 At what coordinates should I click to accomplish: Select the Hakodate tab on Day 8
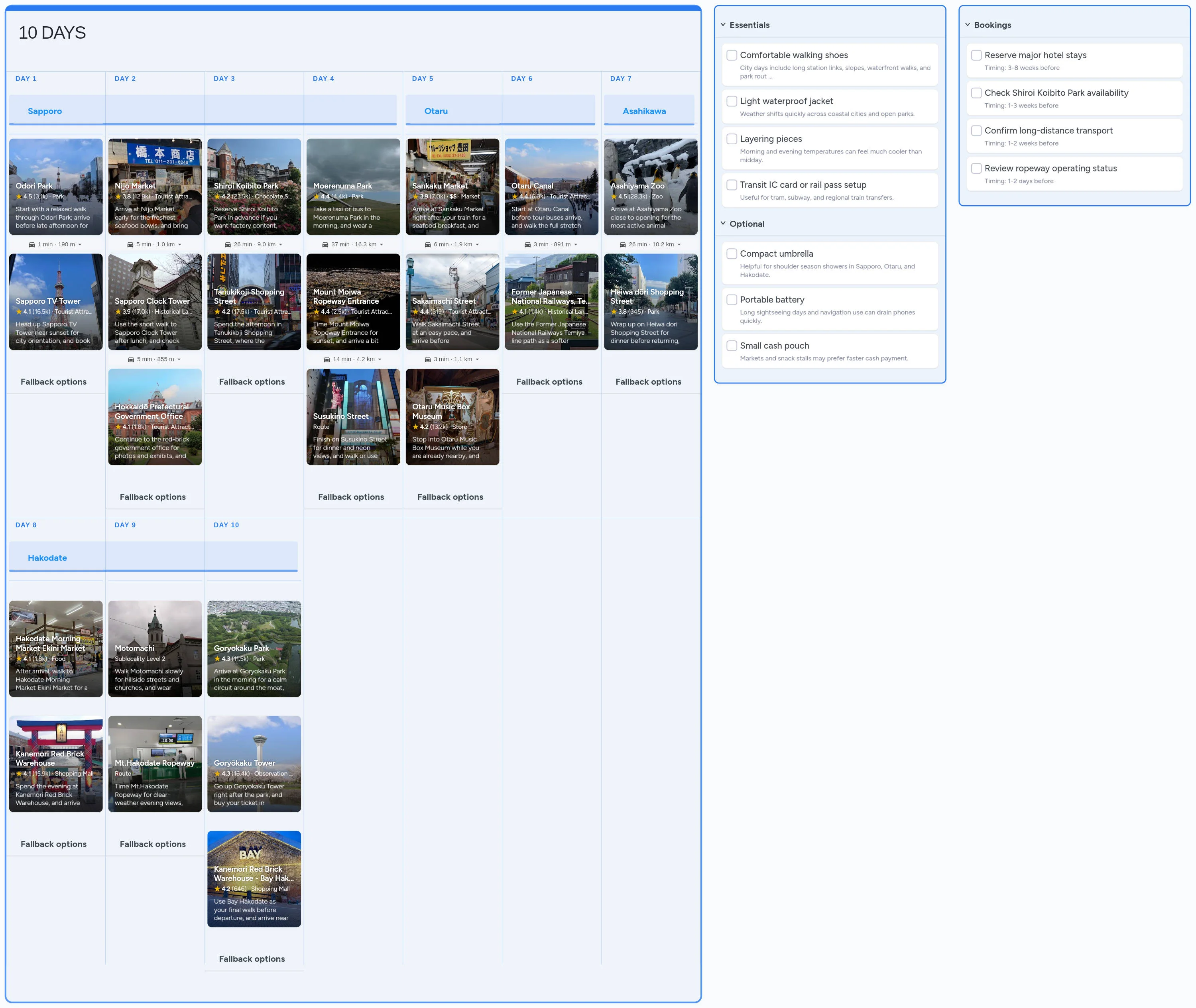pyautogui.click(x=47, y=558)
